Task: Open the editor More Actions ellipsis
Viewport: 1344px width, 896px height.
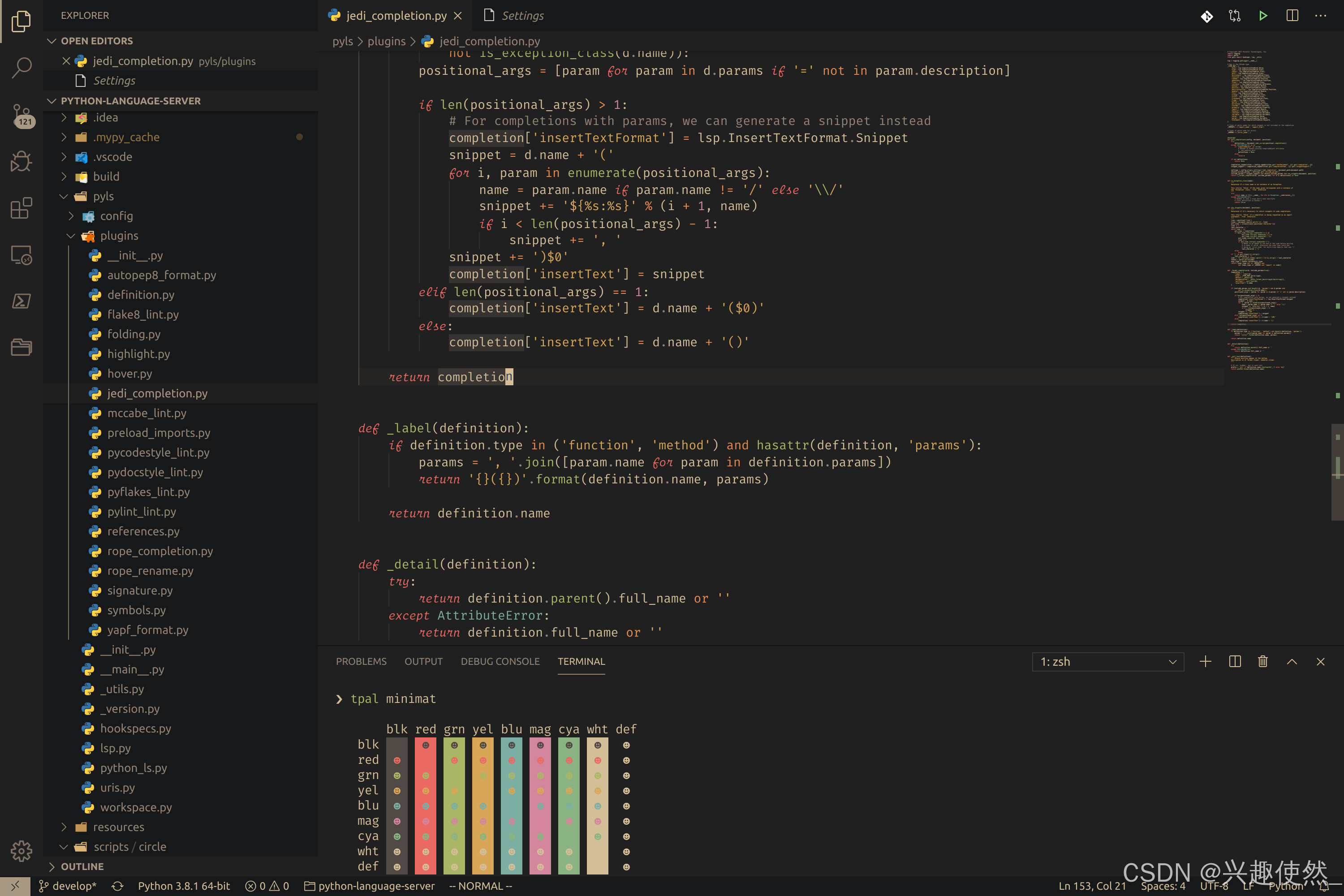Action: (x=1321, y=16)
